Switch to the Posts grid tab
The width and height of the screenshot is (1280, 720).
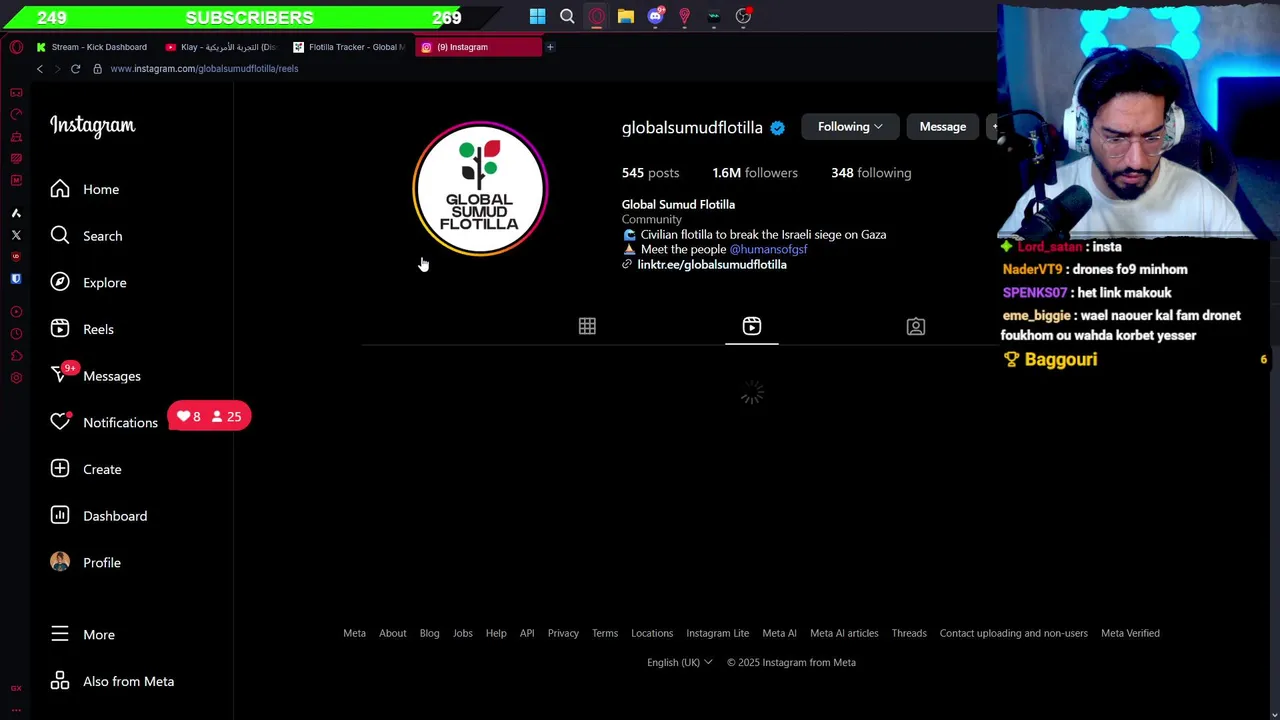click(x=587, y=326)
